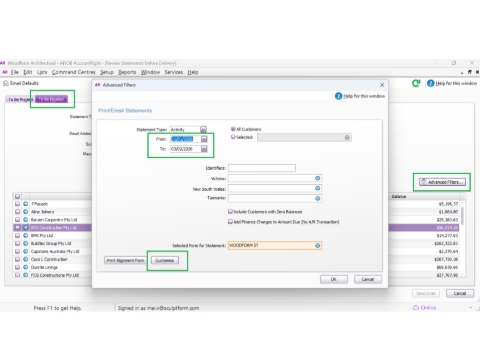The width and height of the screenshot is (480, 360).
Task: Toggle the select-all checkbox in list header
Action: pos(17,196)
